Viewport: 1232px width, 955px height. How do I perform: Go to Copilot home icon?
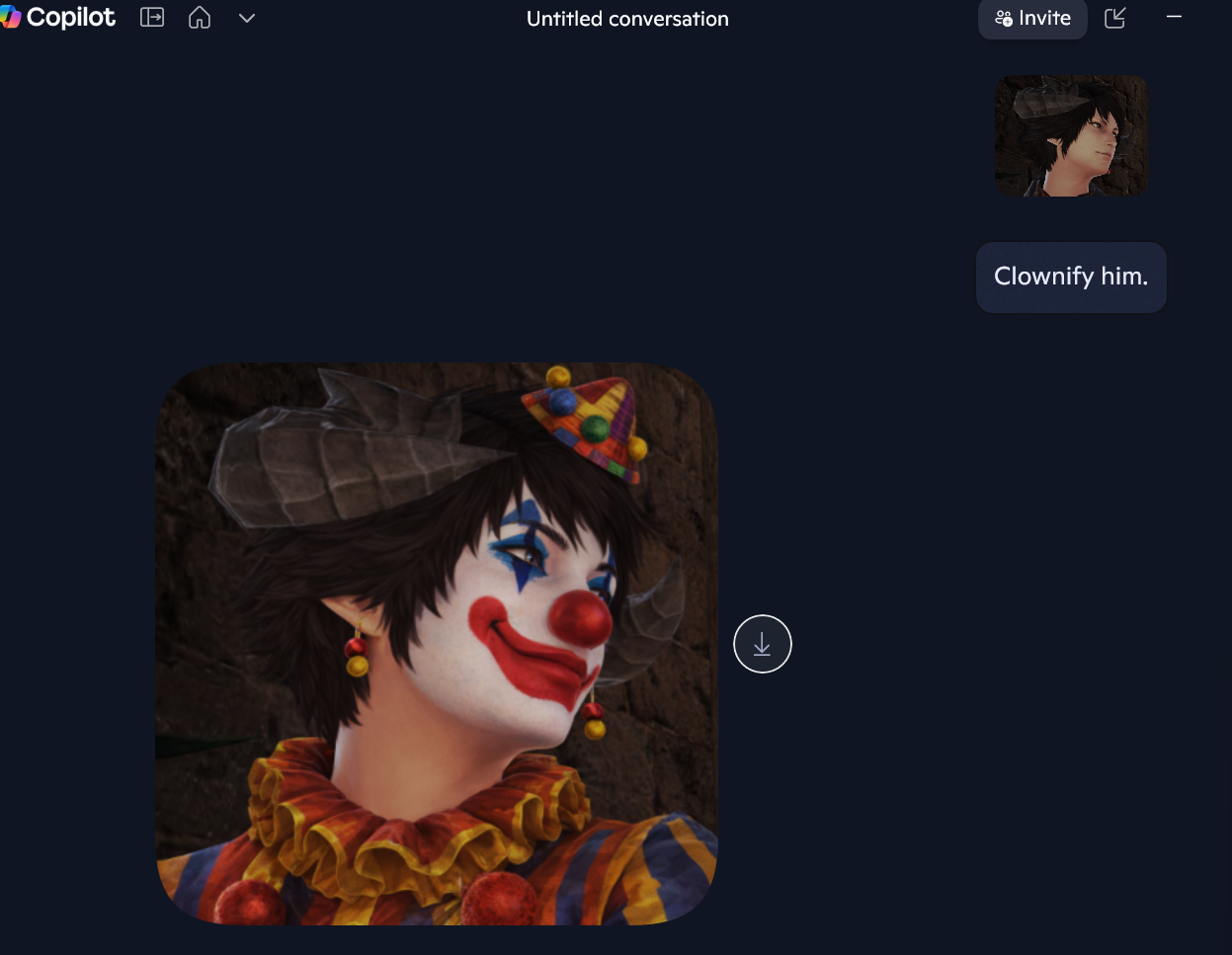[200, 18]
